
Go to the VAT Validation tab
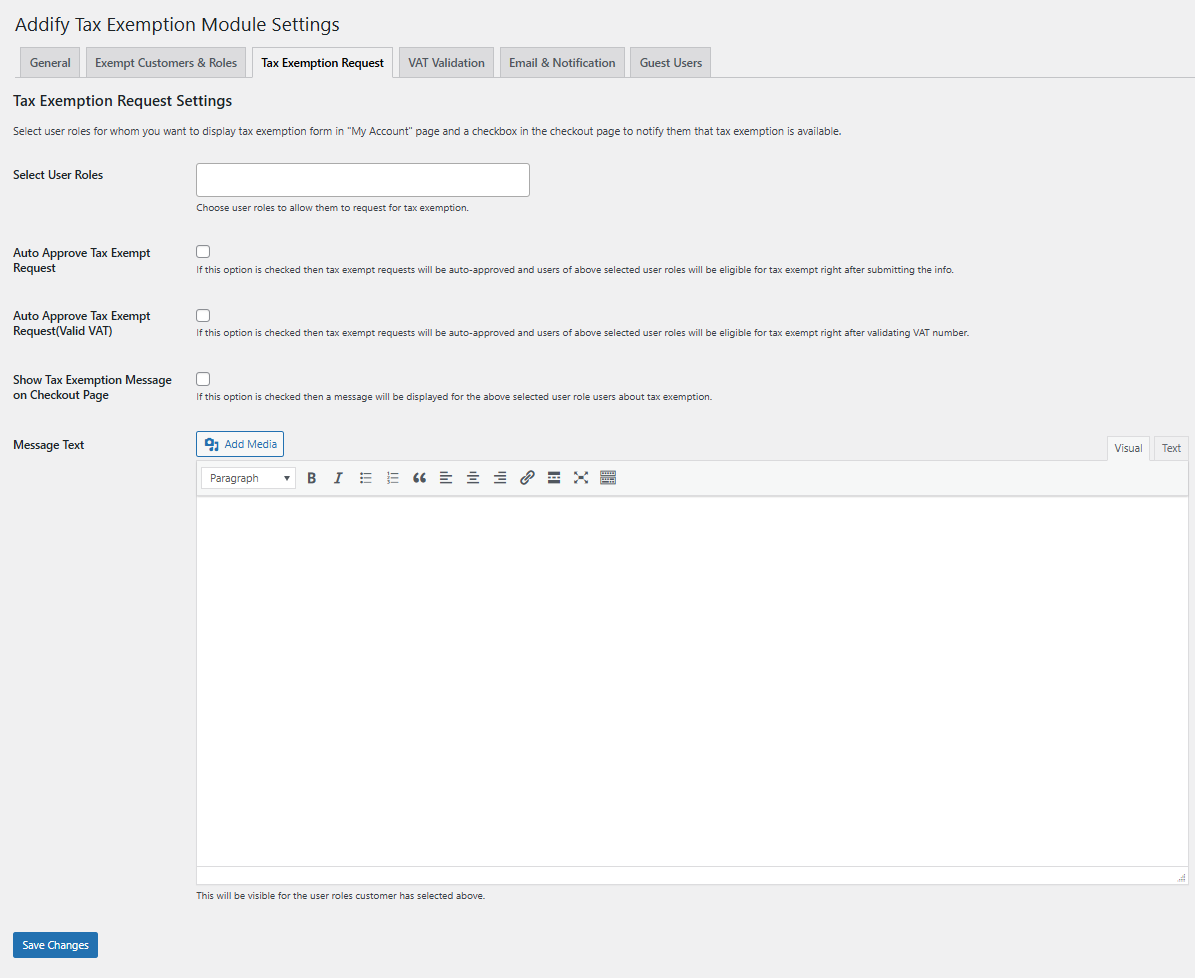447,63
